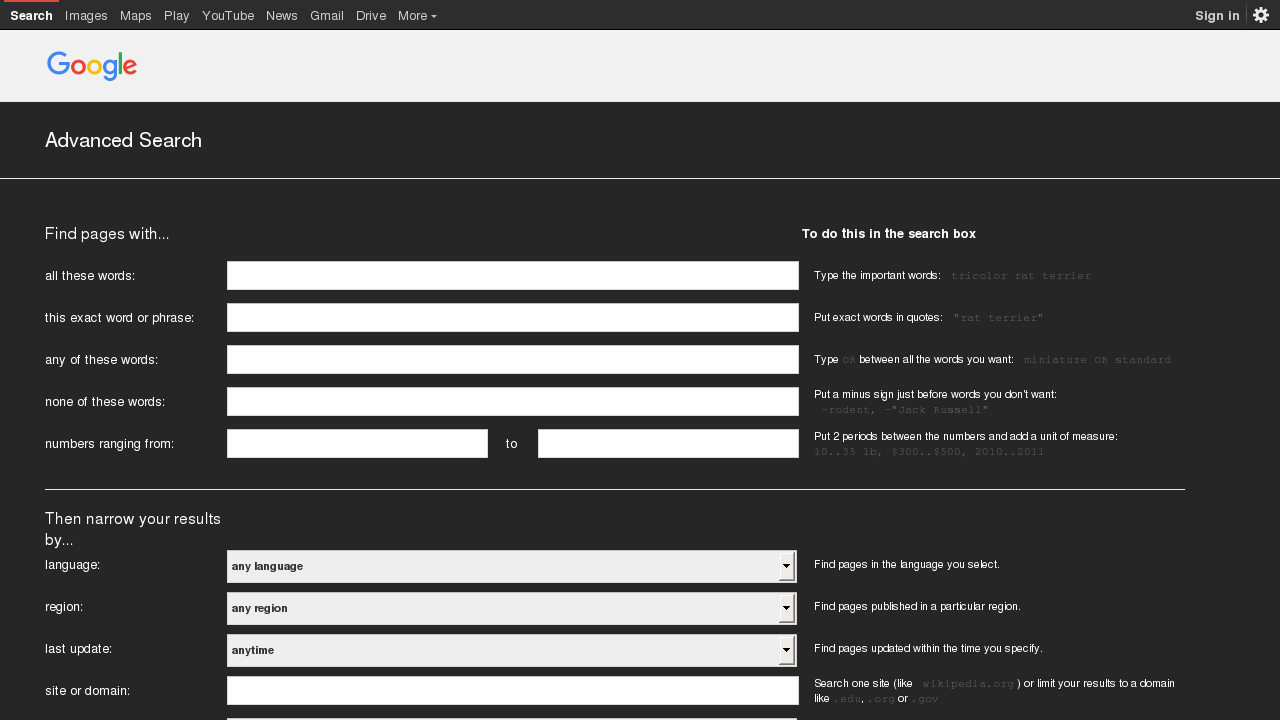Click the numbers ranging from start field

pyautogui.click(x=357, y=444)
